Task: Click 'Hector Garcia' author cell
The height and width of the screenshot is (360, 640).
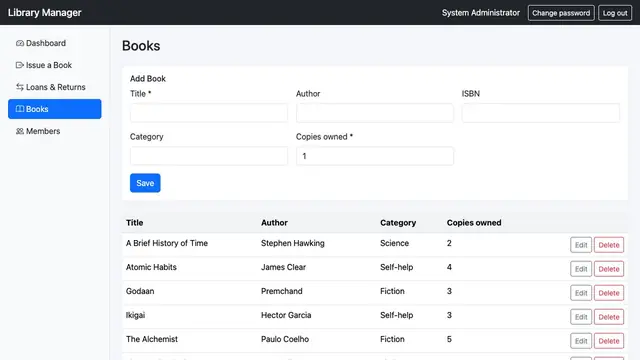Action: click(x=286, y=315)
